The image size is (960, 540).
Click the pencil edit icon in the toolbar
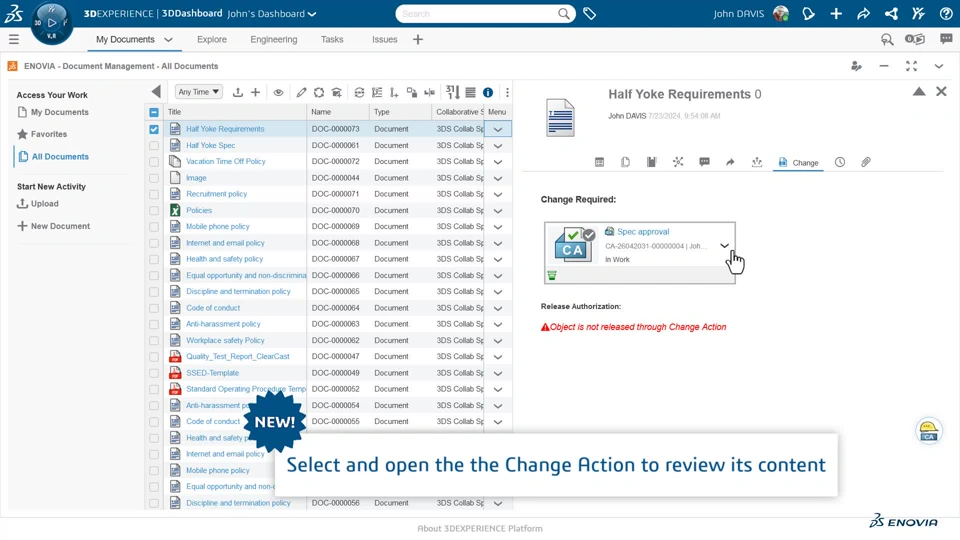tap(301, 92)
